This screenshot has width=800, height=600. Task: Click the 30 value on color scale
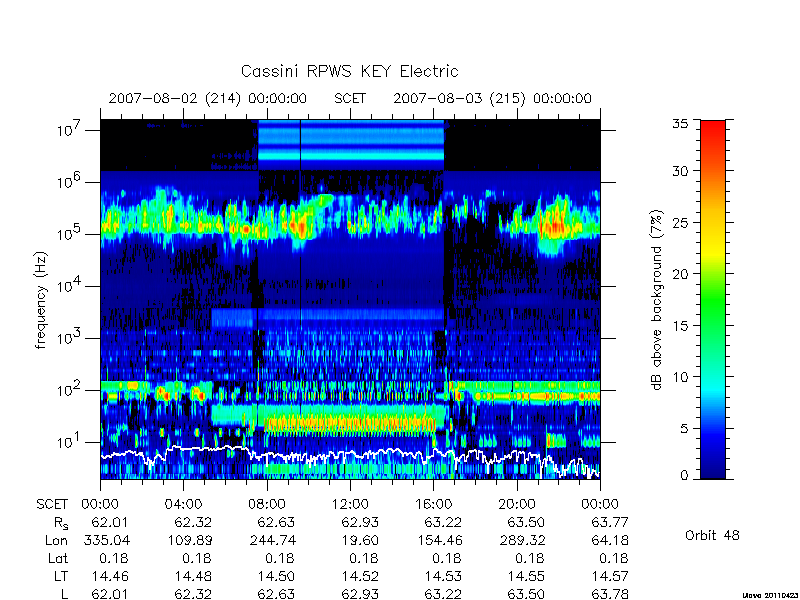[x=679, y=171]
